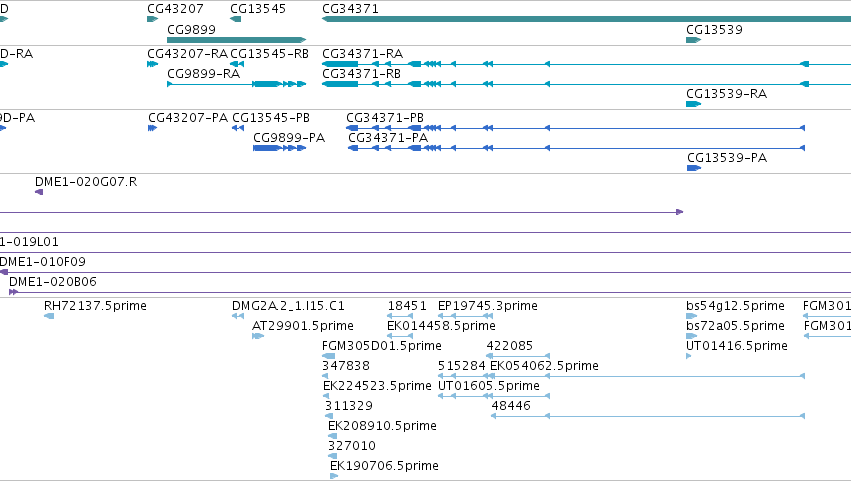Click the CG13539 gene arrow glyph

click(x=694, y=40)
